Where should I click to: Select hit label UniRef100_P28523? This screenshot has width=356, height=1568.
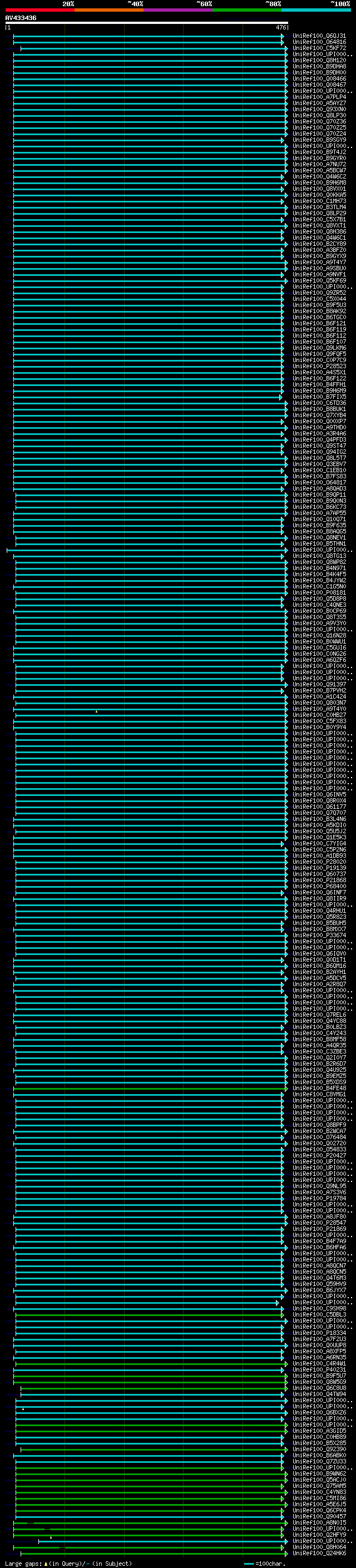319,367
